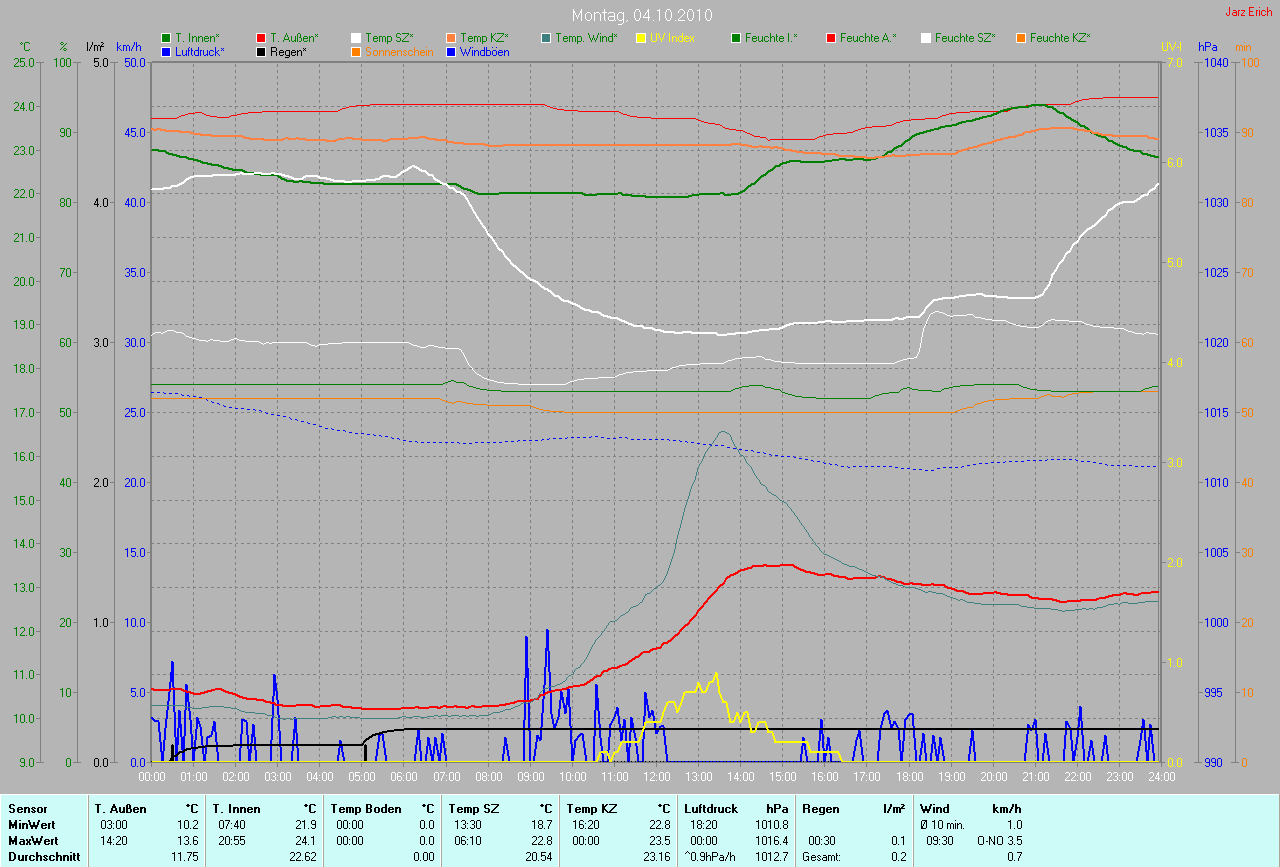Toggle the Feuchte I. series label
1280x867 pixels.
pyautogui.click(x=777, y=38)
